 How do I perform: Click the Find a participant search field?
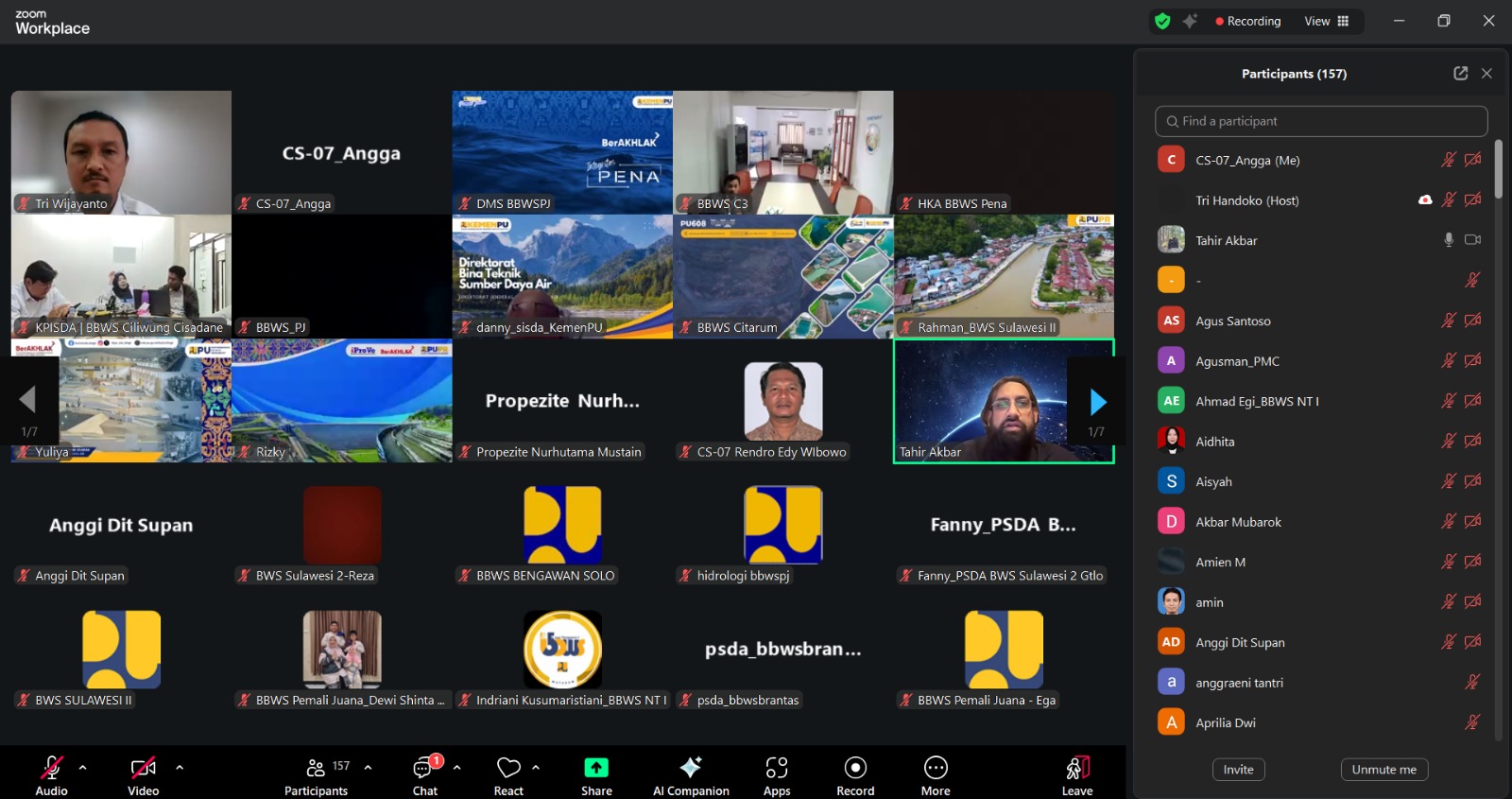tap(1321, 121)
